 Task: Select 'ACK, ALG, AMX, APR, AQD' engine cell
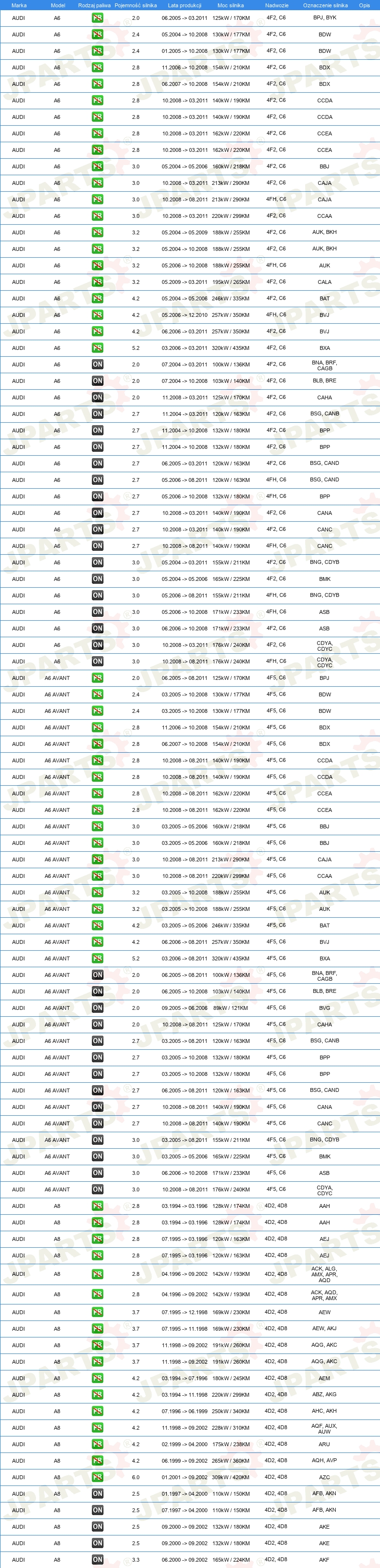(x=325, y=1274)
